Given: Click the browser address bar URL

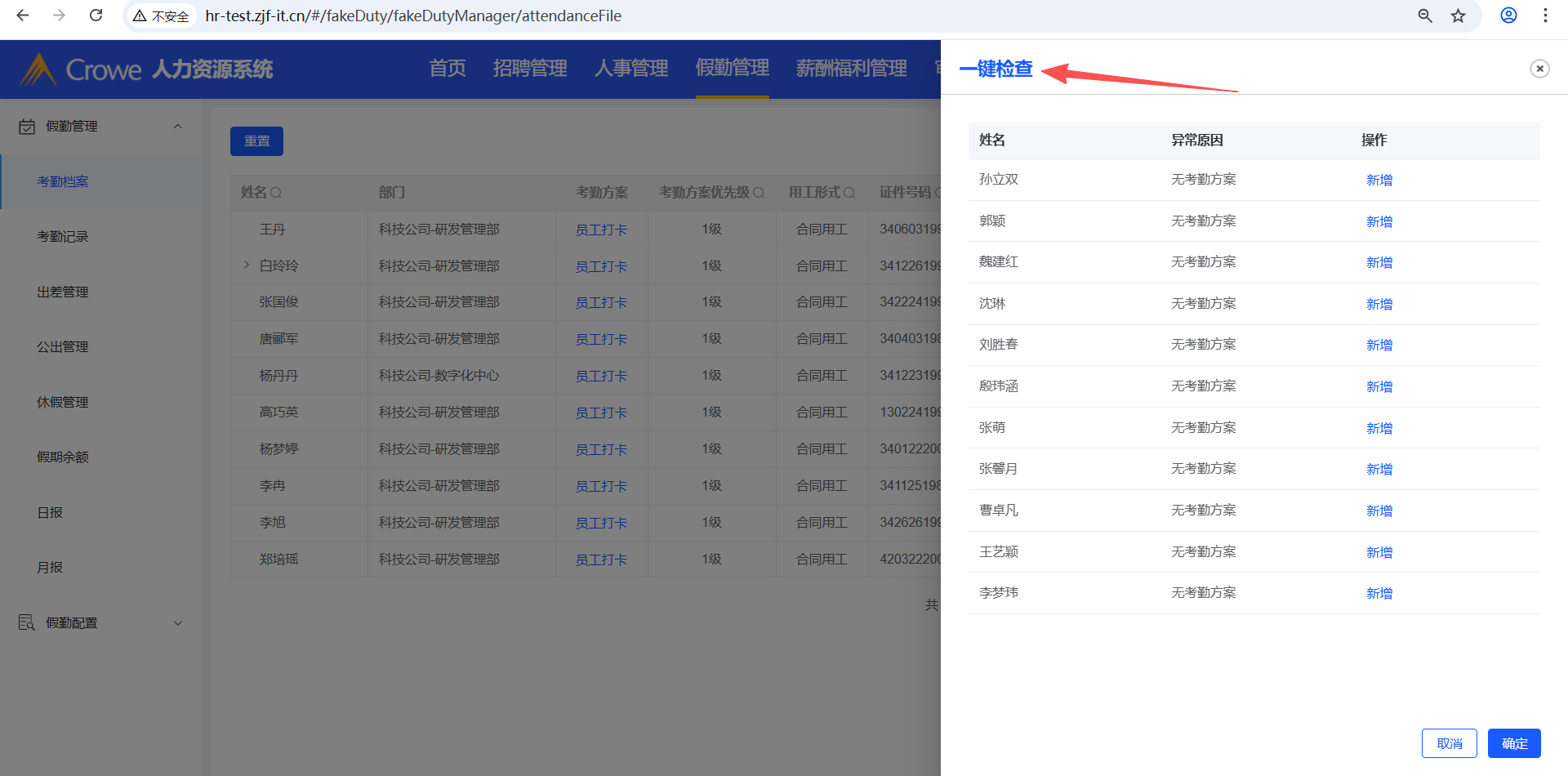Looking at the screenshot, I should (413, 16).
